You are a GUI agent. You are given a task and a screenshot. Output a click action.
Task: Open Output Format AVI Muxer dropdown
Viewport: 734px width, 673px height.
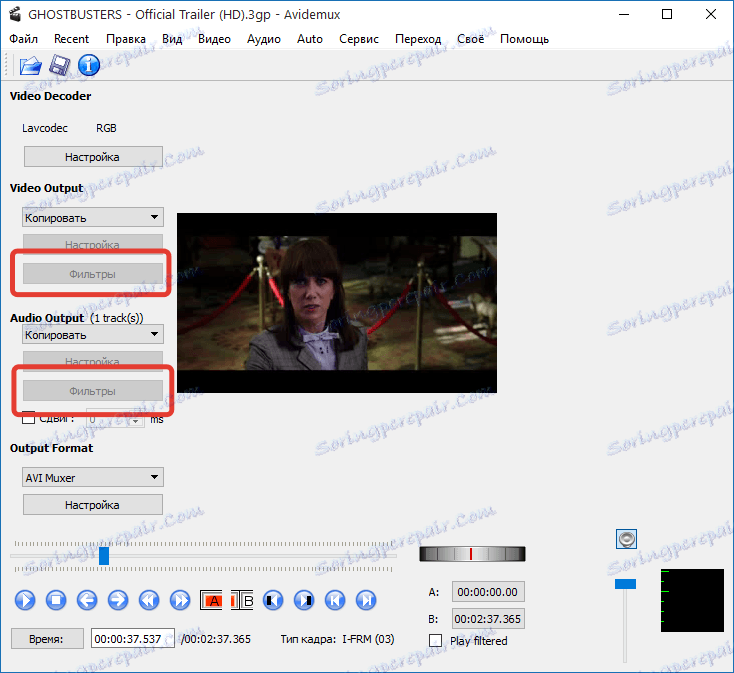point(93,477)
